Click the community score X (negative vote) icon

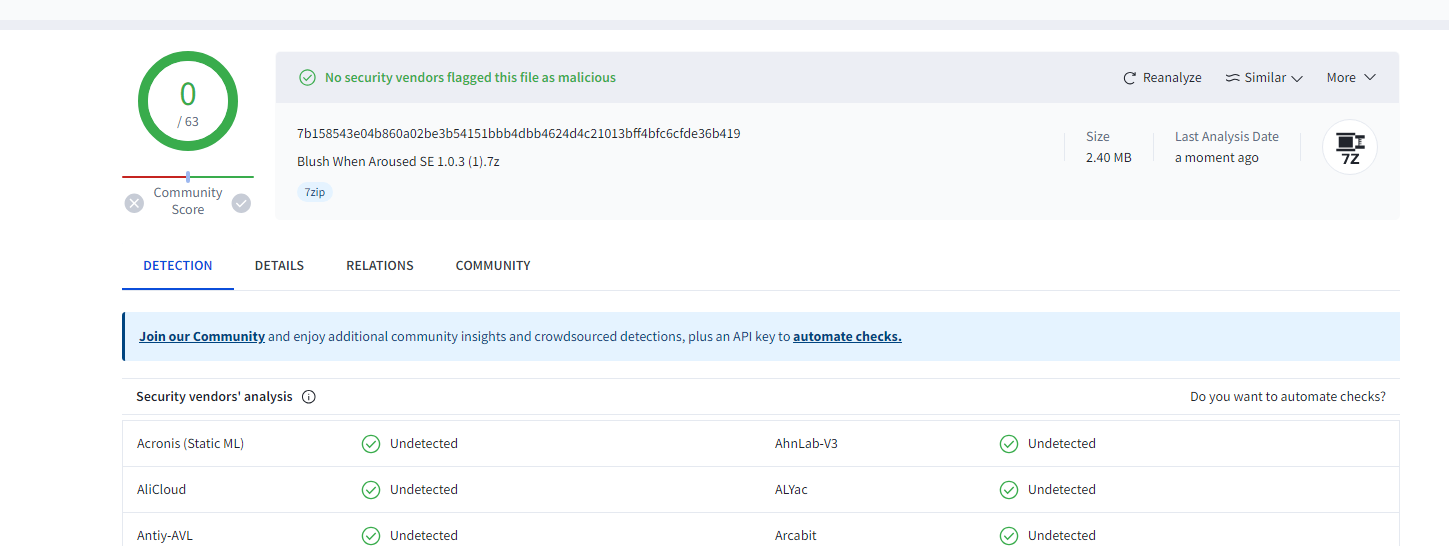click(134, 203)
